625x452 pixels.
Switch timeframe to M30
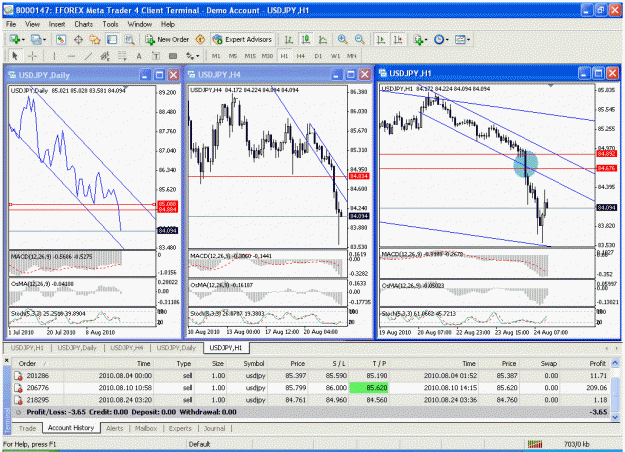[x=267, y=56]
